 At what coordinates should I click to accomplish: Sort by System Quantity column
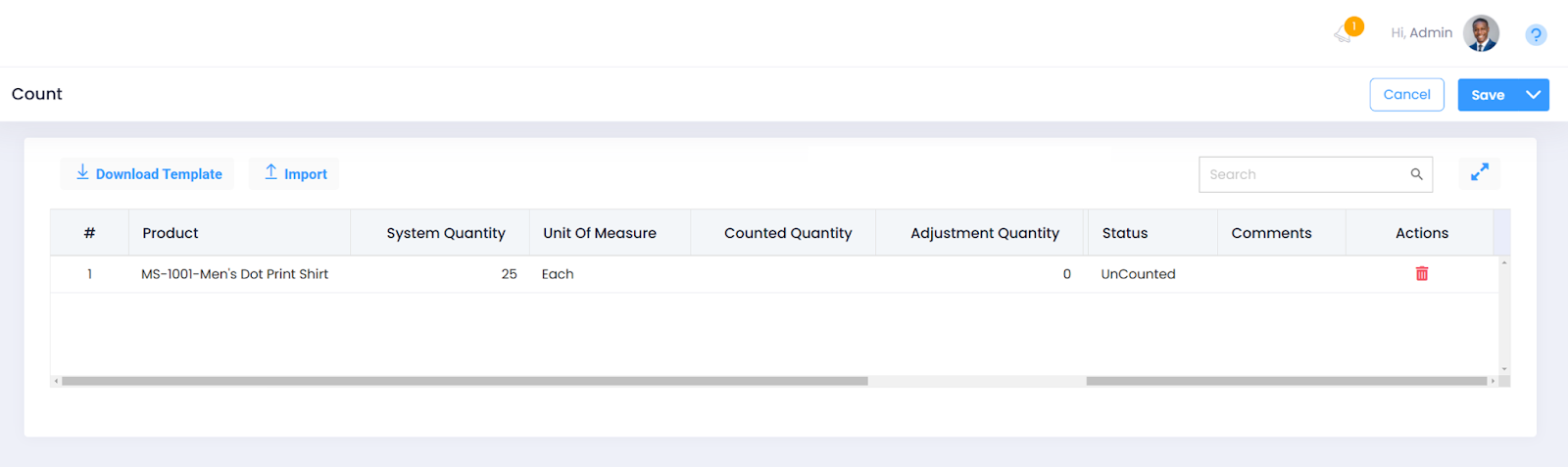coord(445,233)
